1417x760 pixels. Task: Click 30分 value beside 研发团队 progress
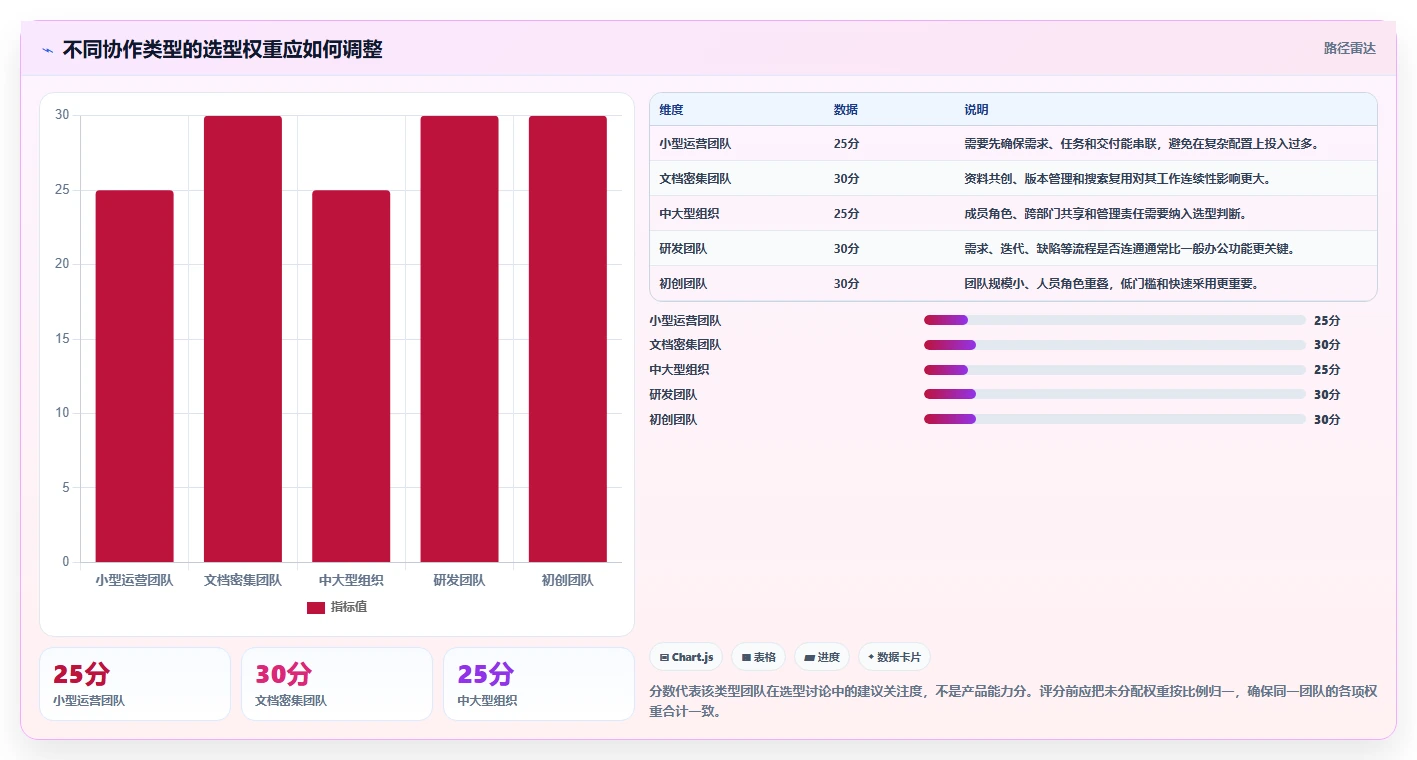(1327, 395)
